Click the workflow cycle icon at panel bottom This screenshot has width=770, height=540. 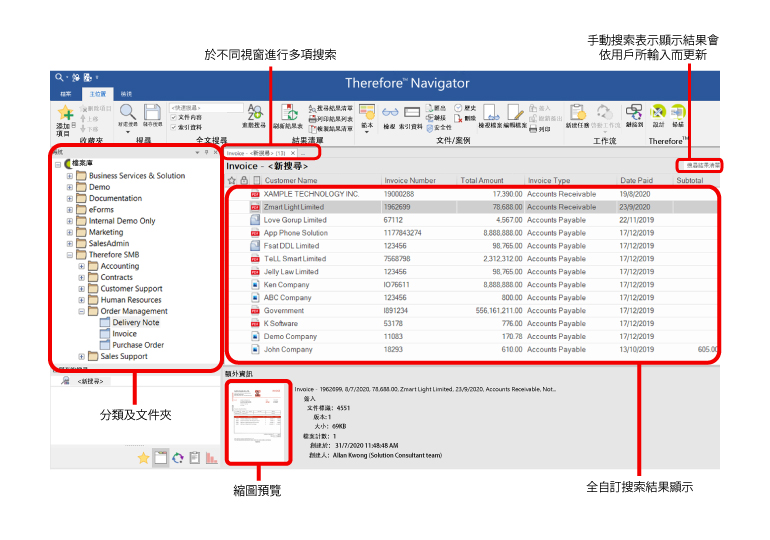177,457
